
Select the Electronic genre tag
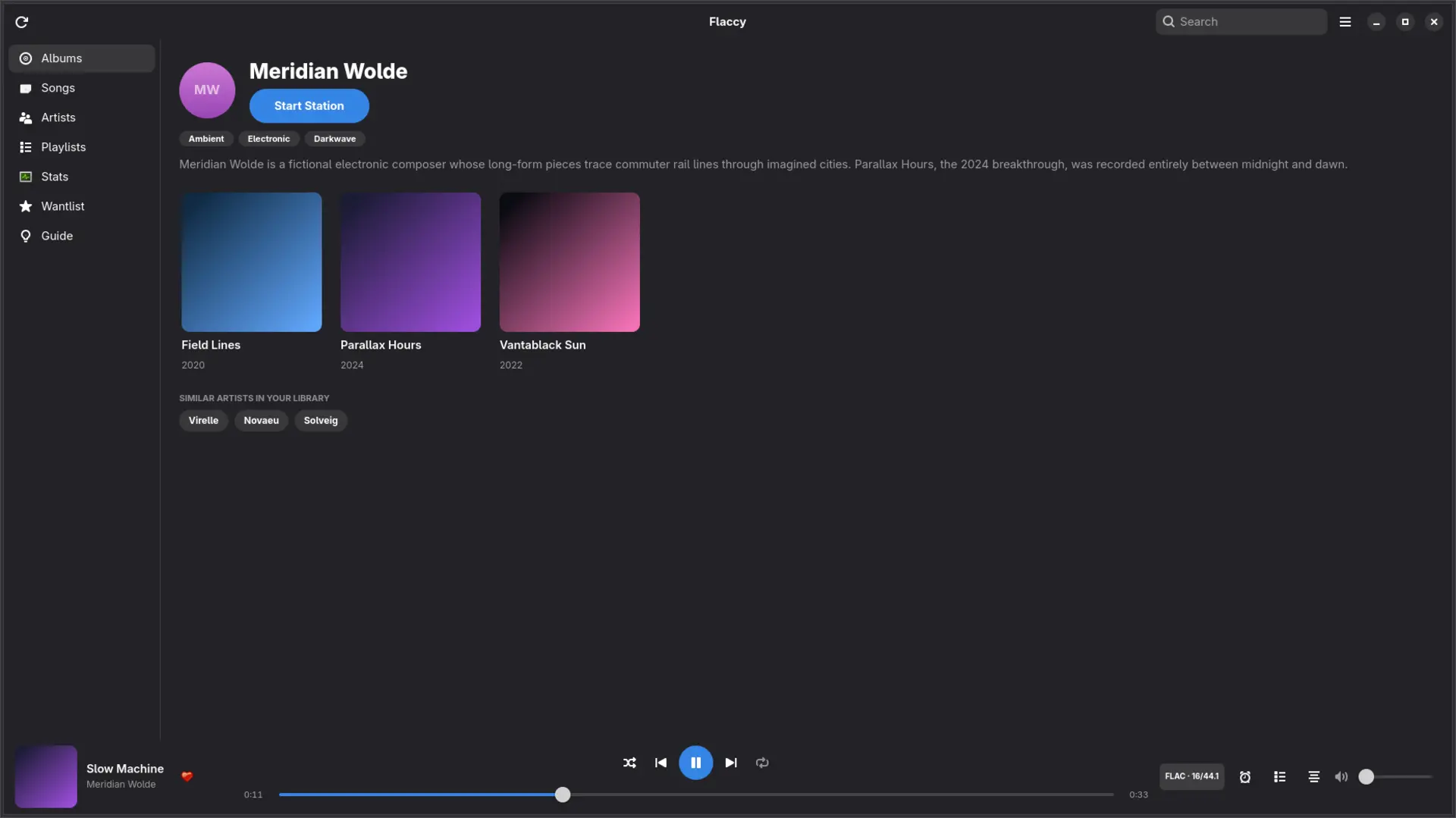pos(268,139)
